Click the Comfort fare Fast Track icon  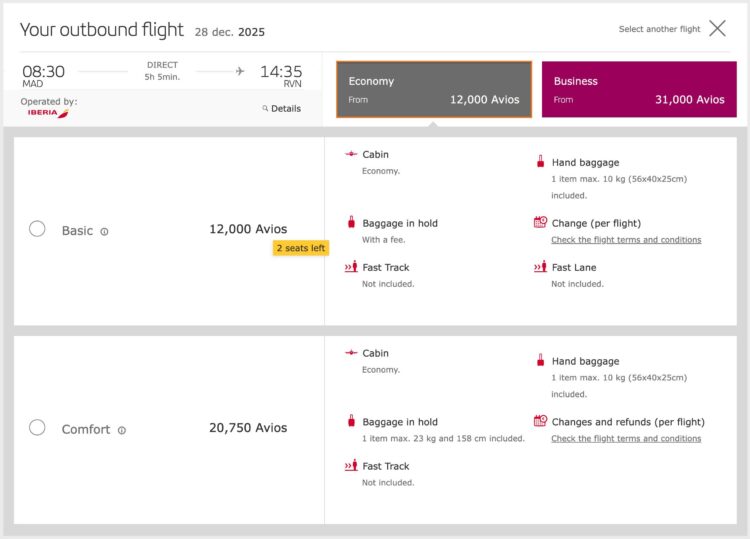351,465
